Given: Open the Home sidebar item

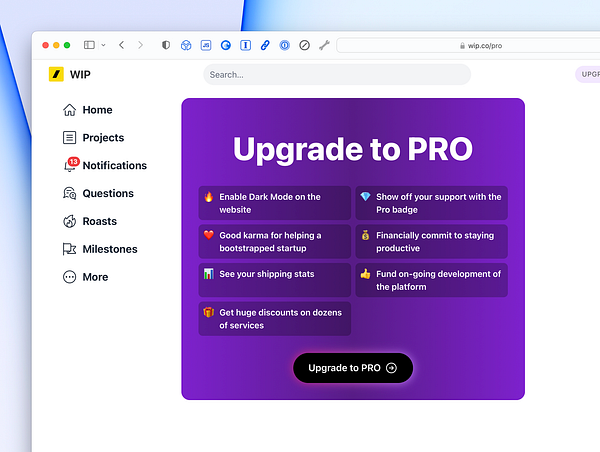Looking at the screenshot, I should pos(88,110).
